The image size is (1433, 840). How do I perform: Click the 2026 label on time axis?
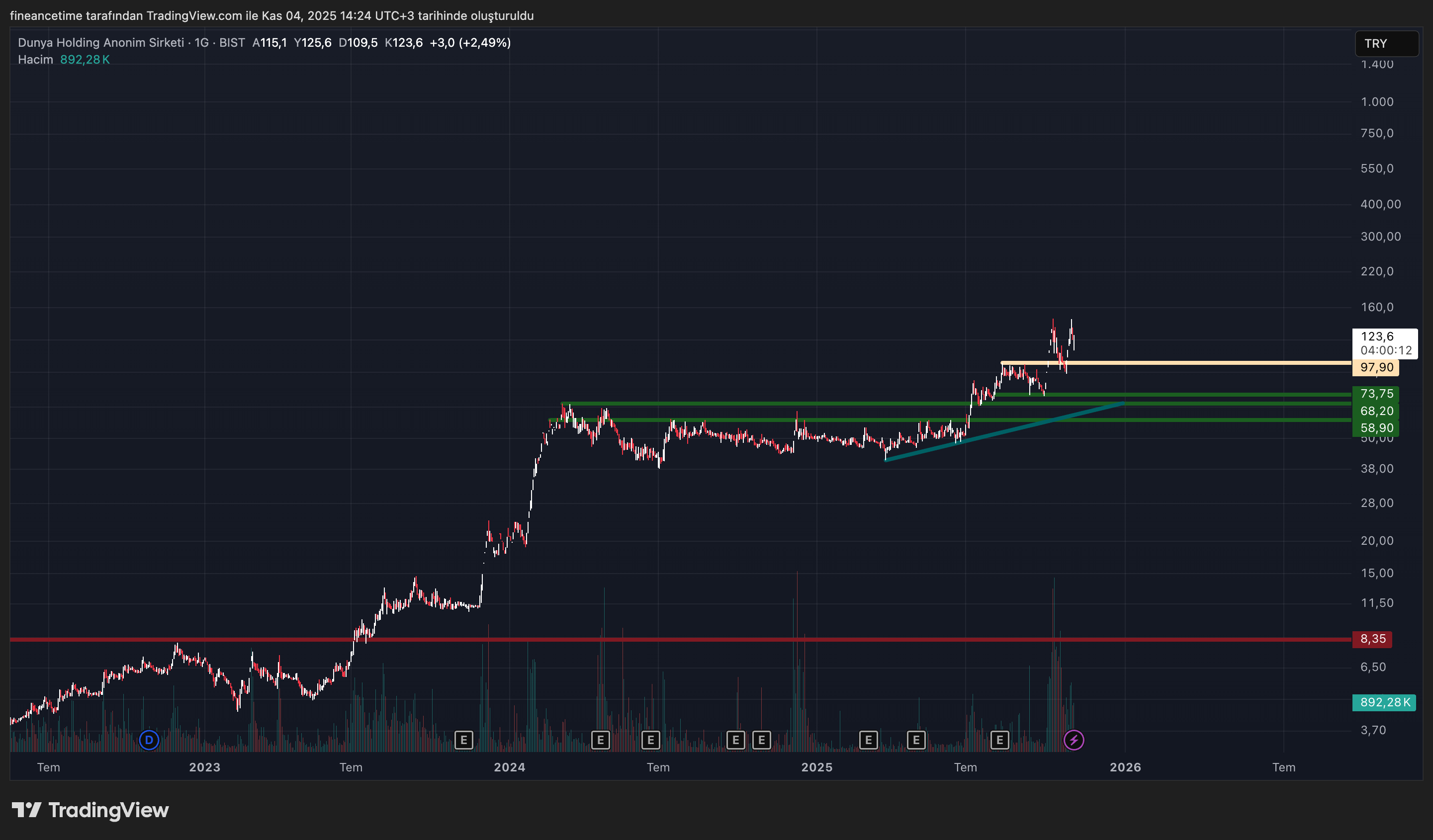coord(1125,767)
